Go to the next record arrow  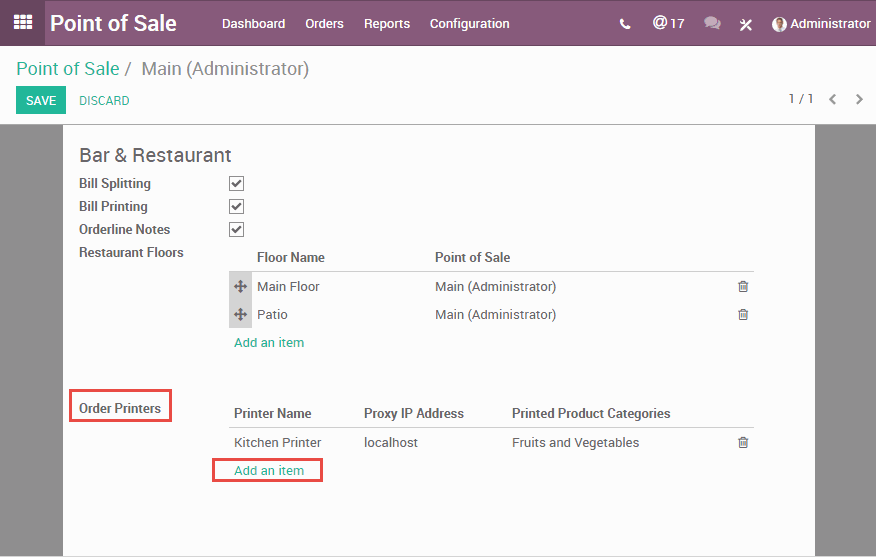[859, 99]
